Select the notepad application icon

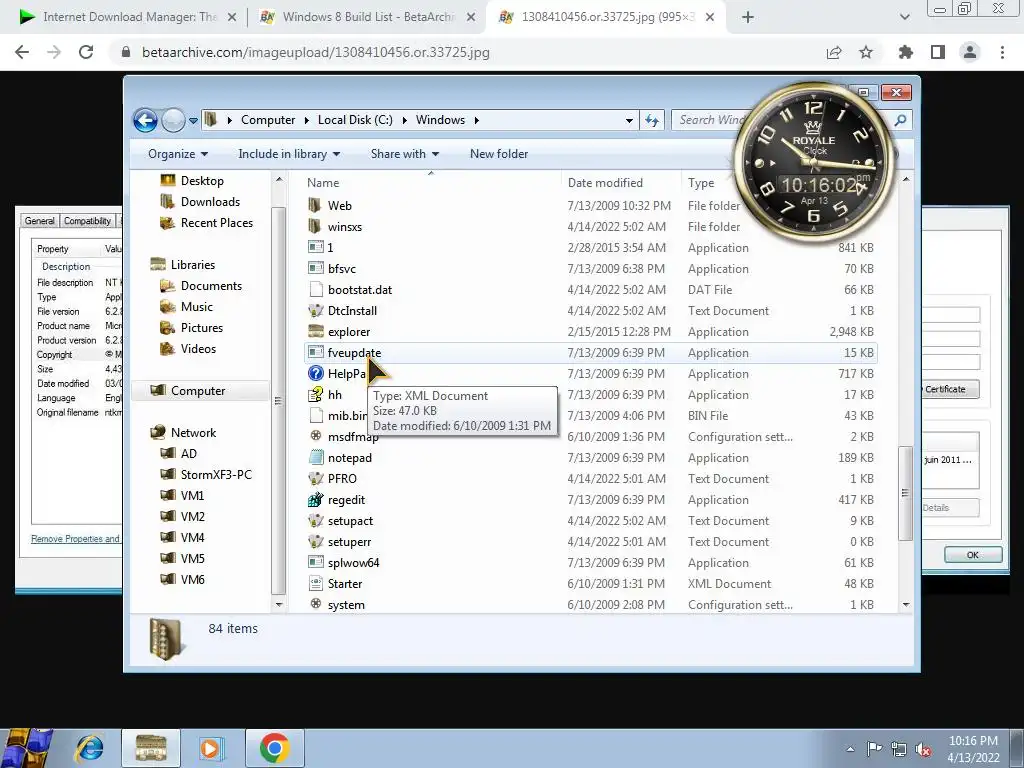coord(315,458)
